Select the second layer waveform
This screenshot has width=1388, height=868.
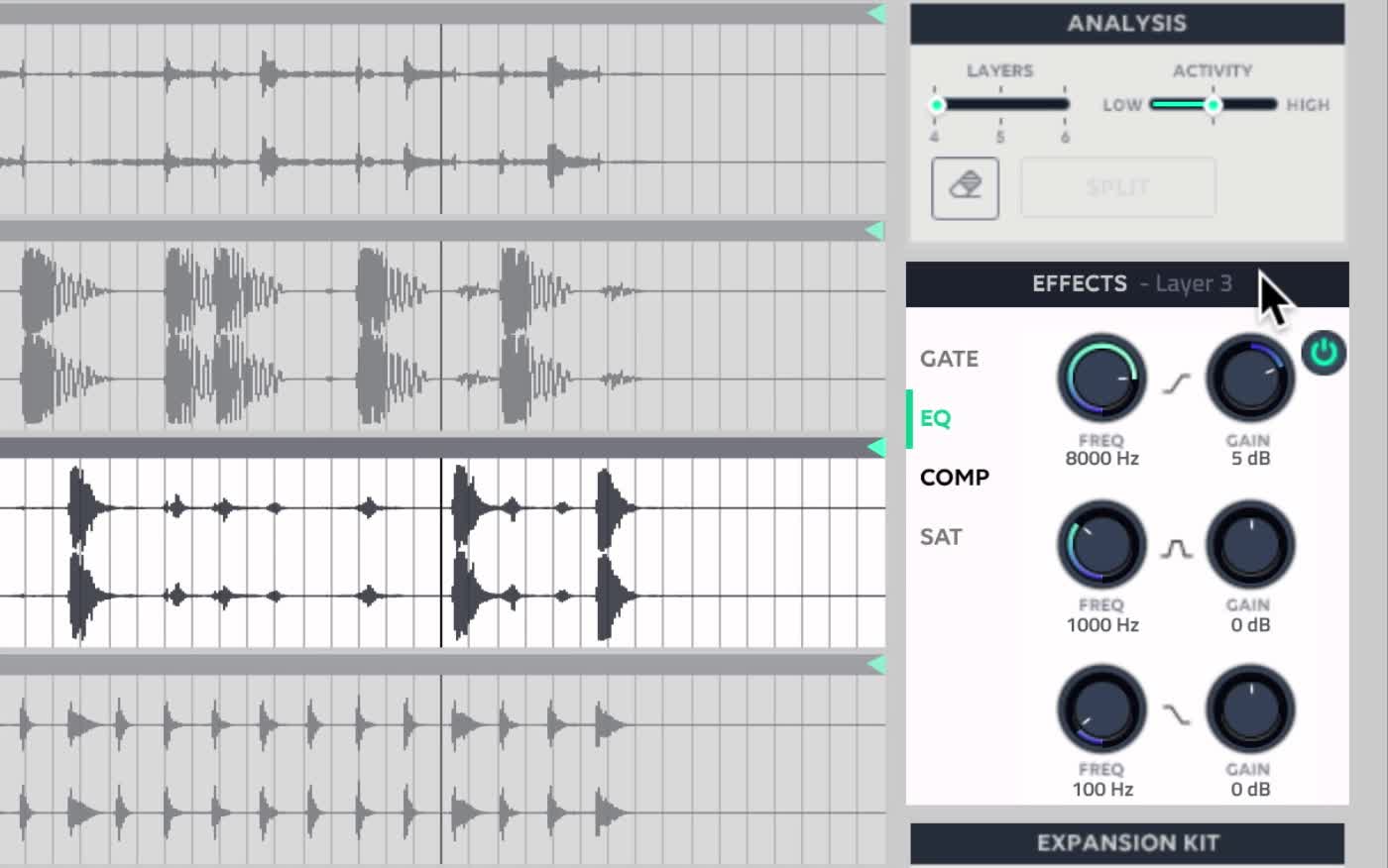(442, 336)
